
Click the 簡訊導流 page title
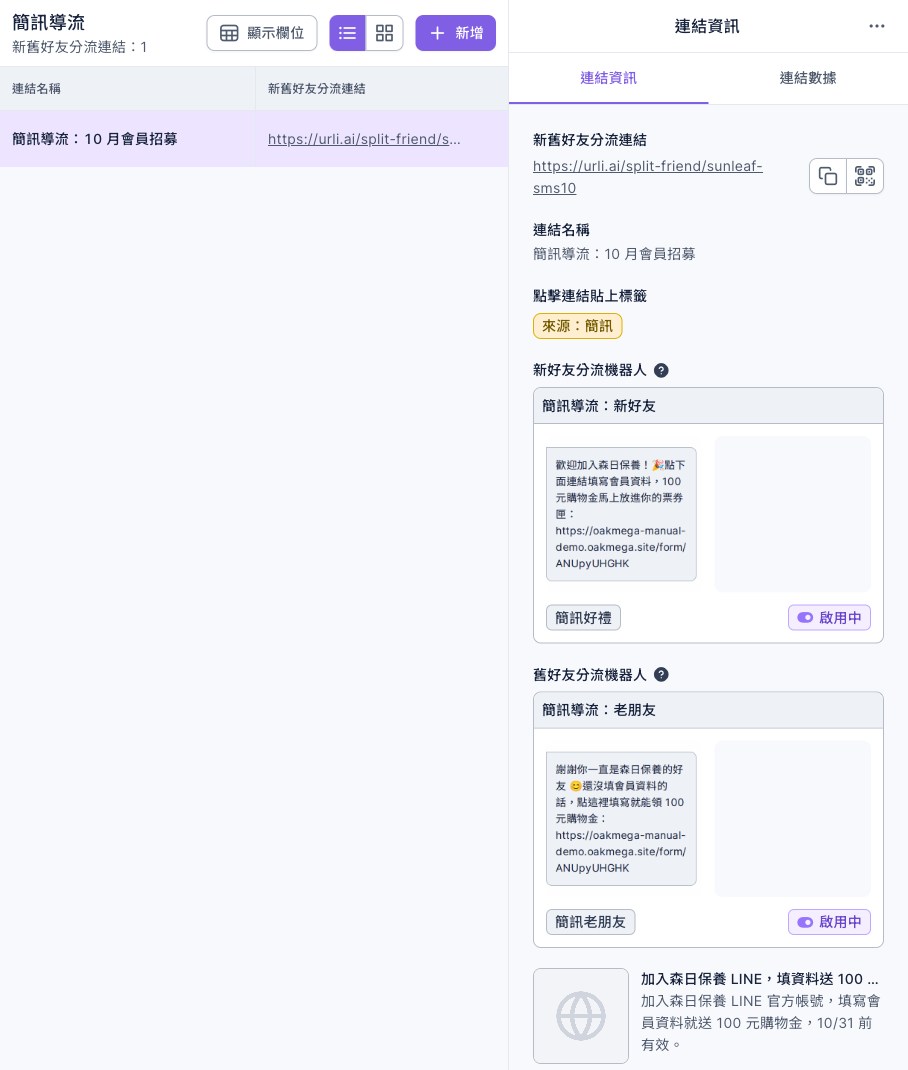tap(48, 23)
